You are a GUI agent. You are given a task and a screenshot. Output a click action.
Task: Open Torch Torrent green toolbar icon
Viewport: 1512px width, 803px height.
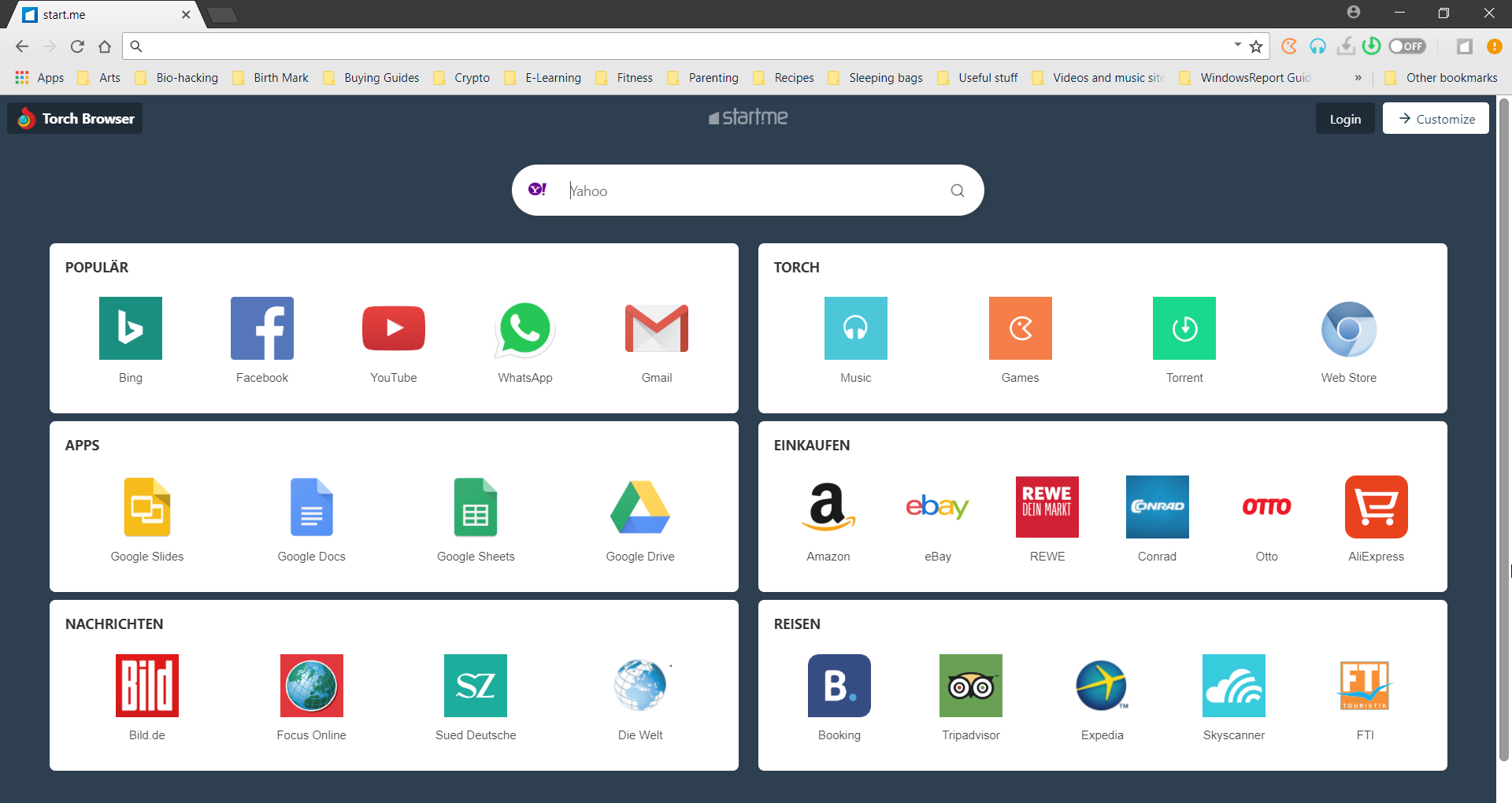pos(1371,46)
